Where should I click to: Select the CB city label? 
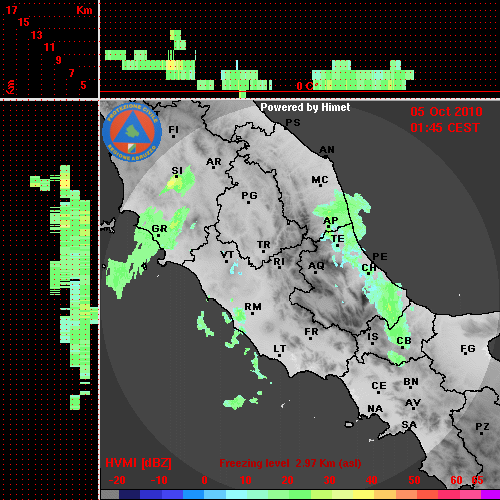click(x=404, y=341)
